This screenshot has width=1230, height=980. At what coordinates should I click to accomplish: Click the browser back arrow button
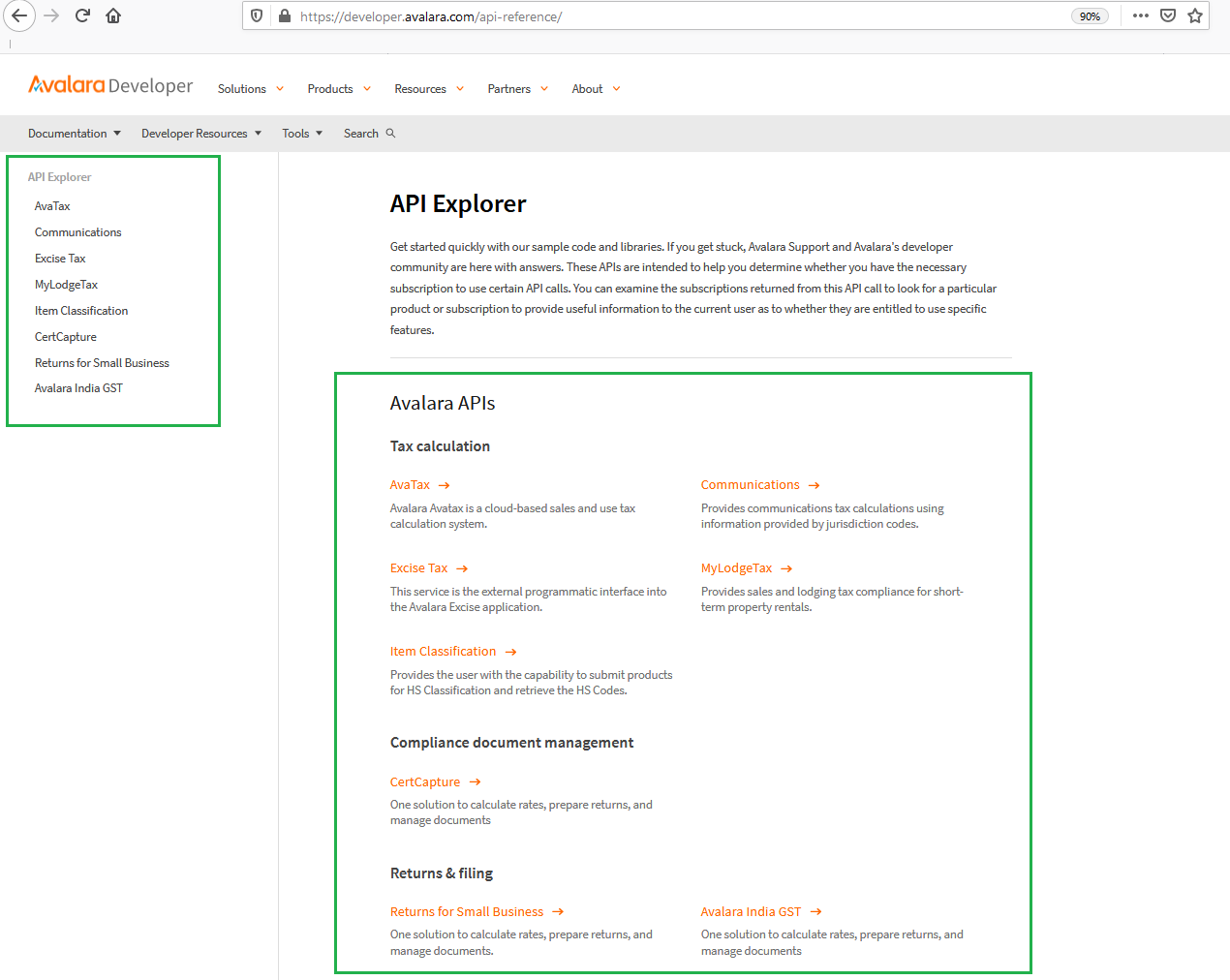tap(19, 15)
